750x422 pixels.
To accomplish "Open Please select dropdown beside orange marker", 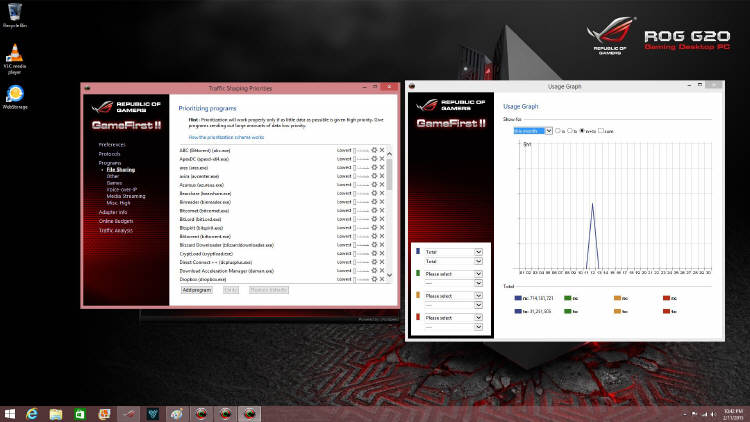I will click(x=453, y=296).
